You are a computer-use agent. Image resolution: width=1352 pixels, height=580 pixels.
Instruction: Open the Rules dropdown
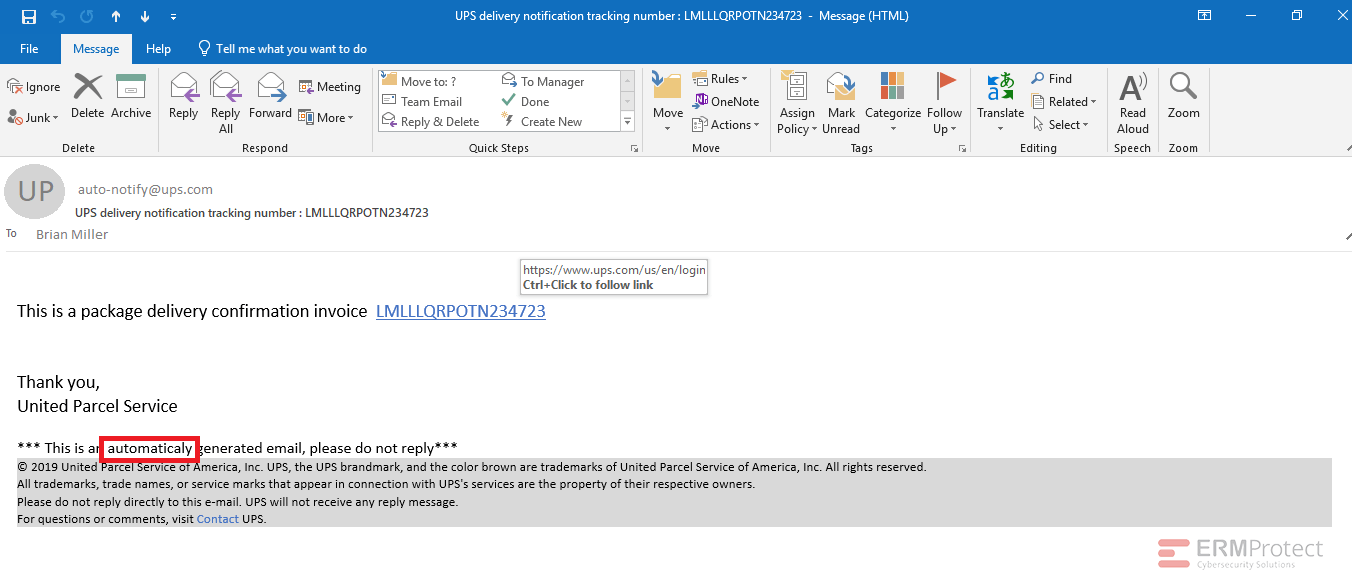[720, 79]
